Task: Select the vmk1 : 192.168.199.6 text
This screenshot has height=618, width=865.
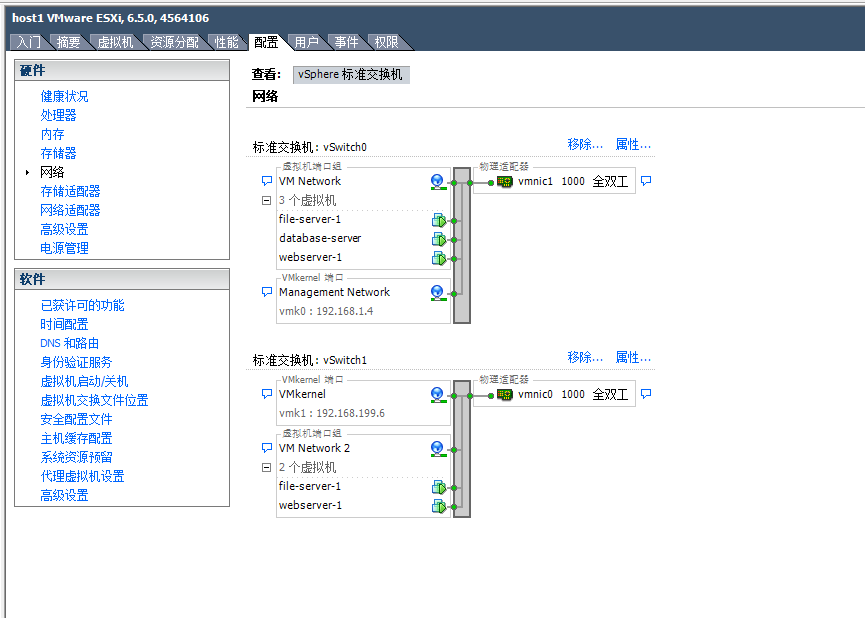Action: click(332, 413)
